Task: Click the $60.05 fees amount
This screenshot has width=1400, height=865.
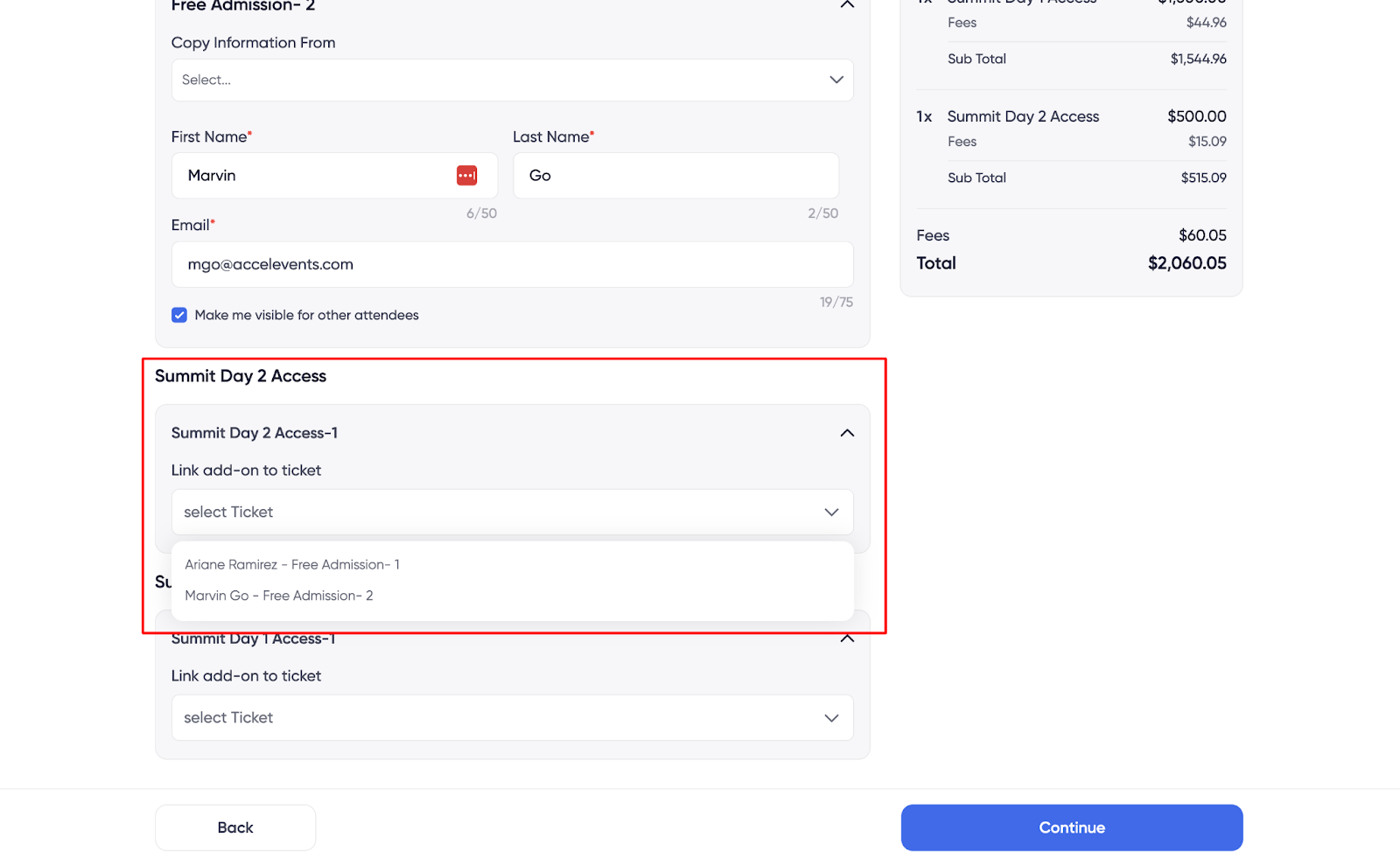Action: (x=1203, y=235)
